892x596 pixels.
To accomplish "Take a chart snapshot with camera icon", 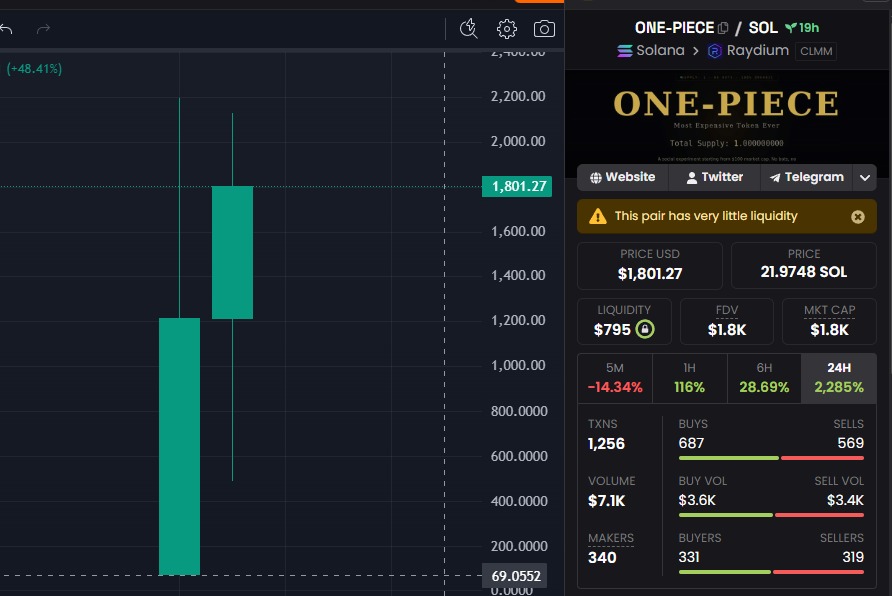I will (544, 28).
